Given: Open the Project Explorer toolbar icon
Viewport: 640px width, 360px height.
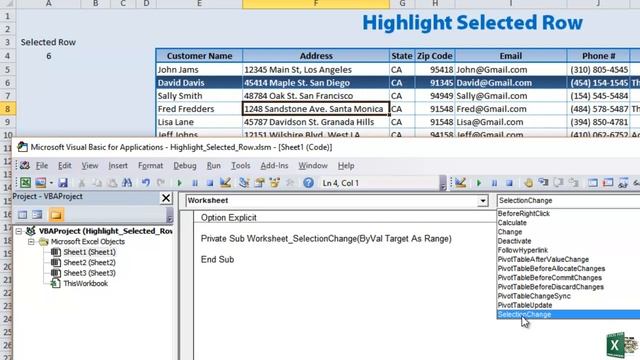Looking at the screenshot, I should click(x=244, y=183).
